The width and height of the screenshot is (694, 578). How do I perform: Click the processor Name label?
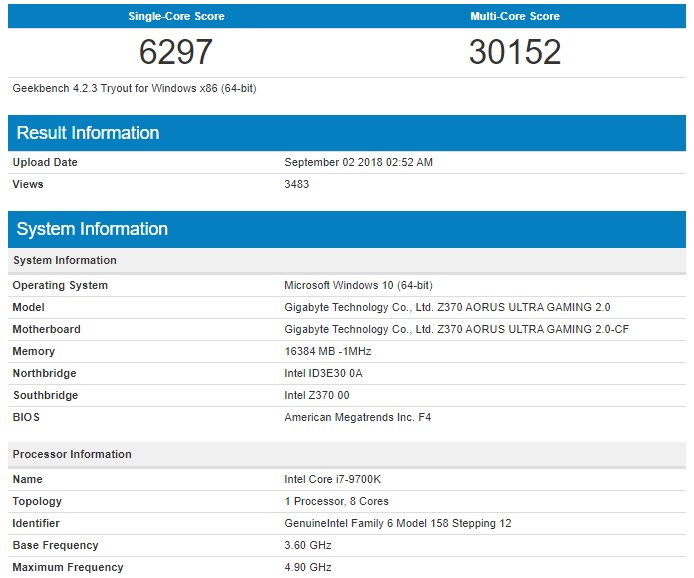pyautogui.click(x=27, y=479)
